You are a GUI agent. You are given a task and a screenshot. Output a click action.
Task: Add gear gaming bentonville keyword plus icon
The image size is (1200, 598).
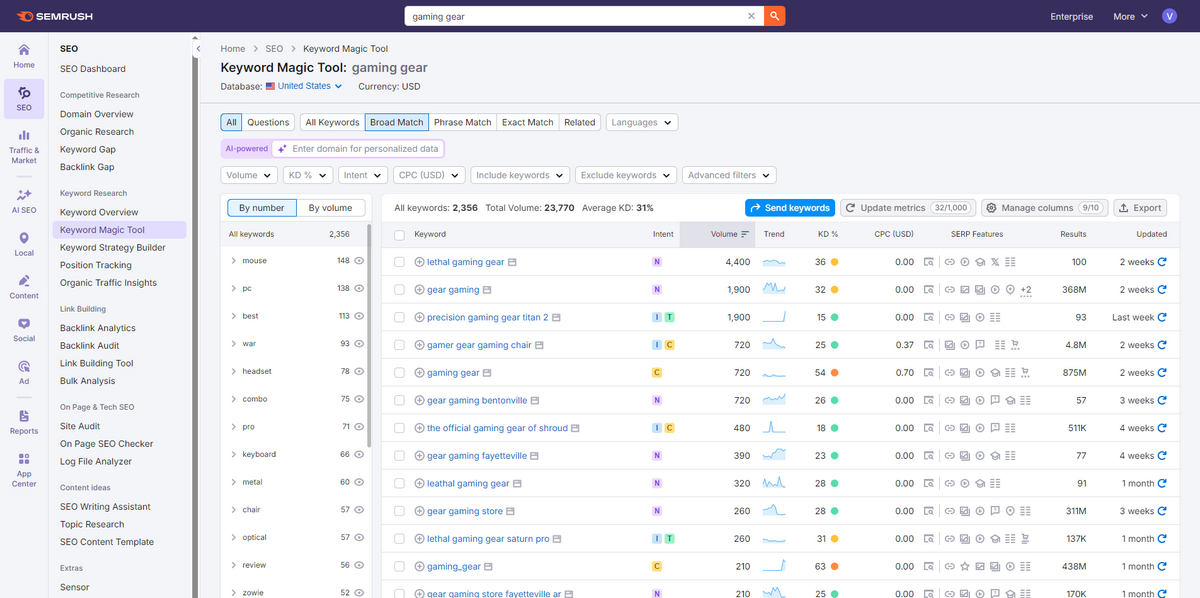(x=419, y=400)
